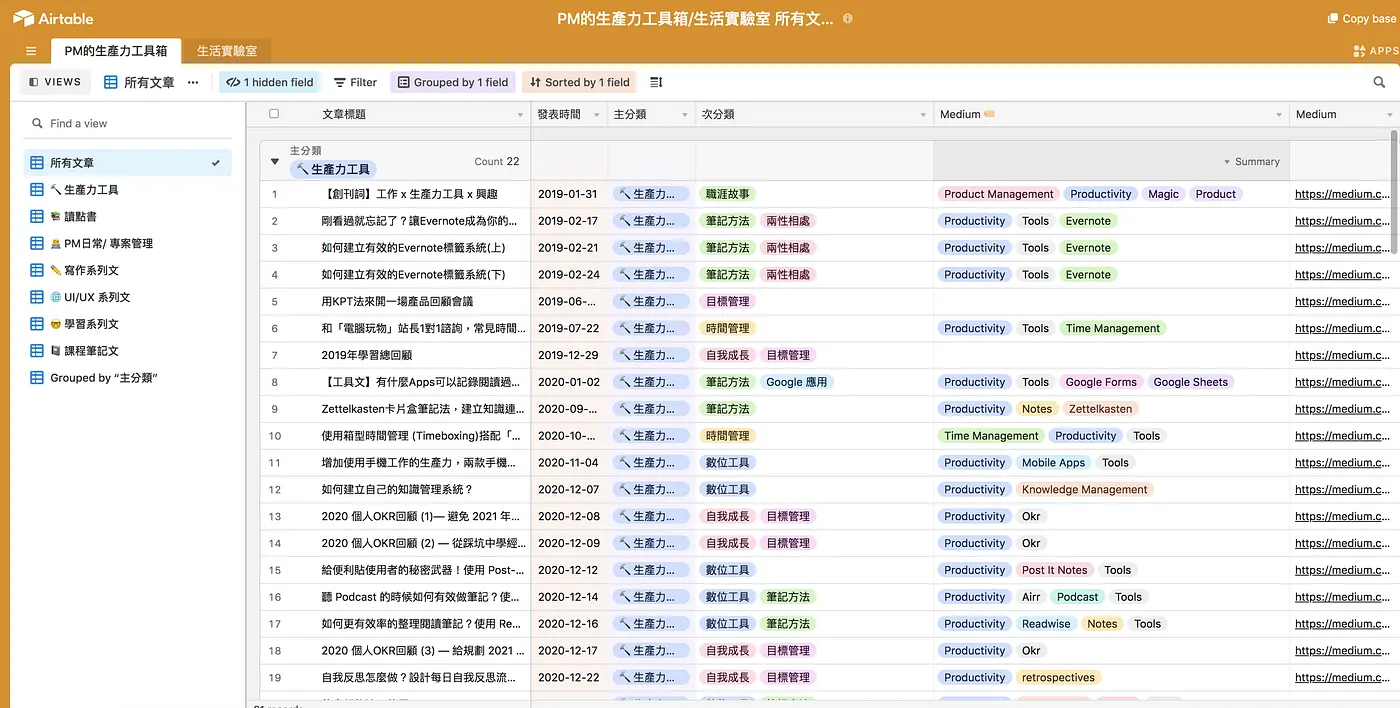Click the 課程筆記文 view grid icon
This screenshot has height=708, width=1400.
point(37,351)
